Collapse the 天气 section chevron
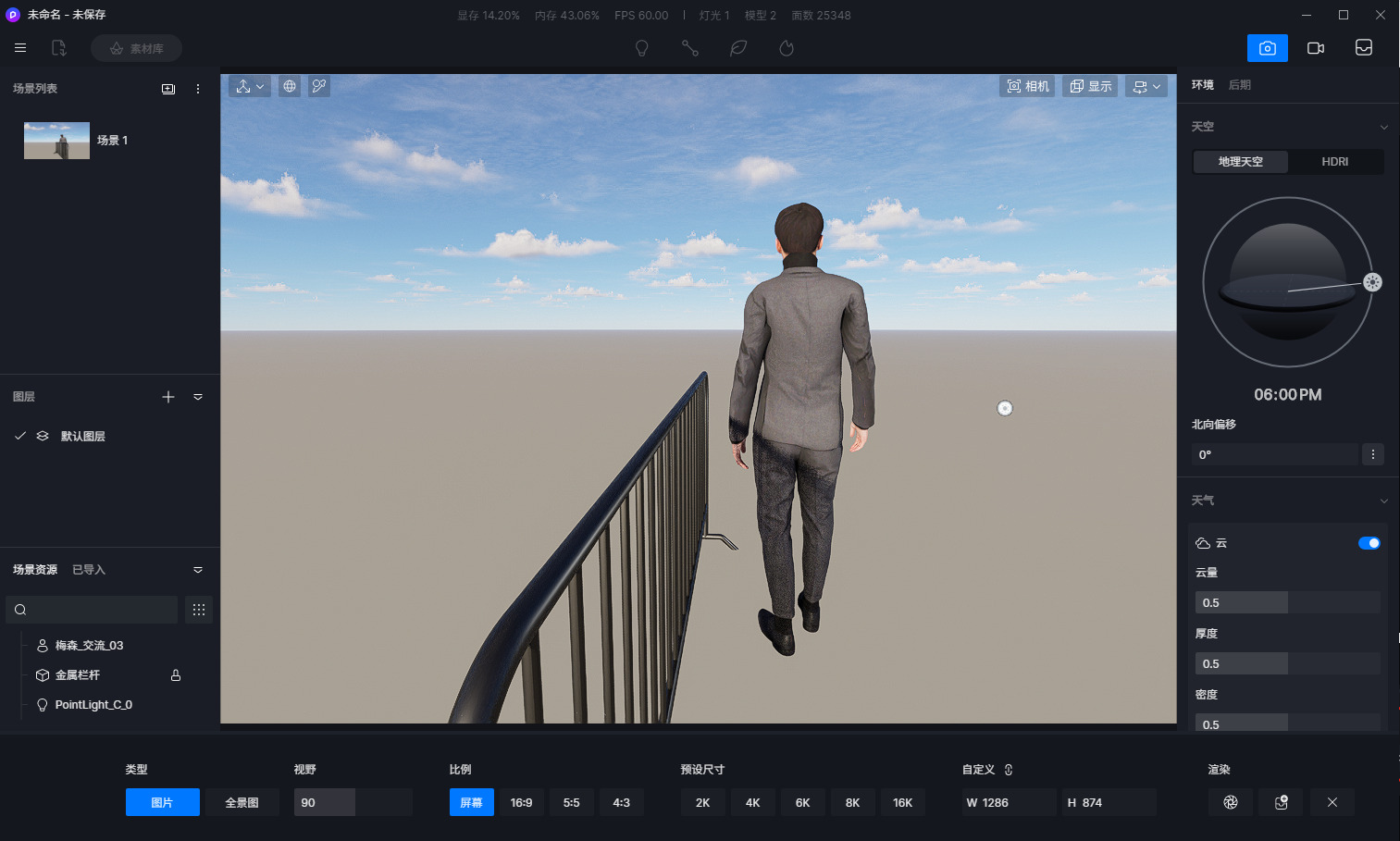 coord(1383,501)
